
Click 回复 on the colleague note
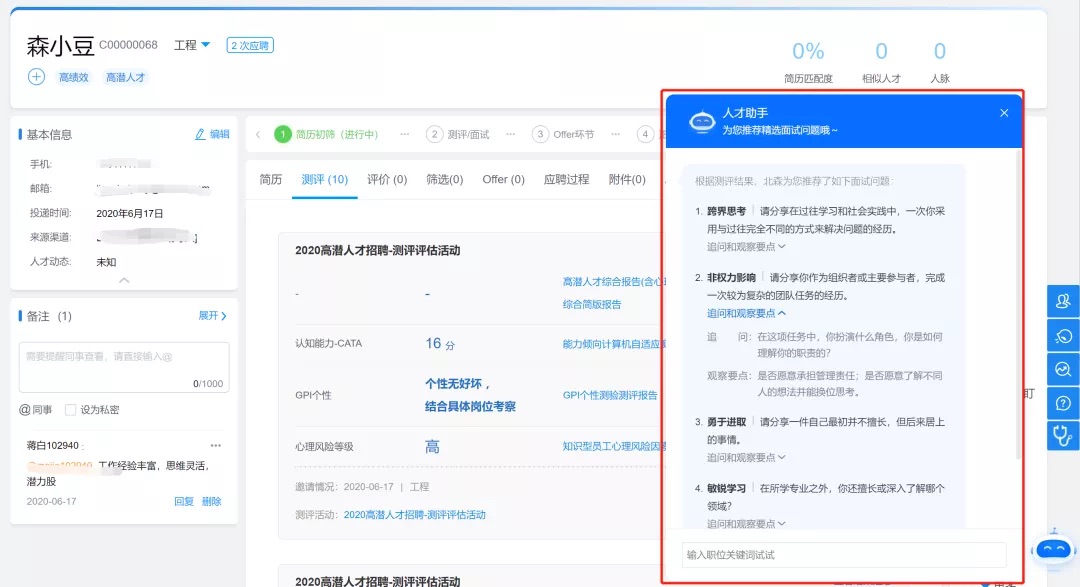point(184,501)
